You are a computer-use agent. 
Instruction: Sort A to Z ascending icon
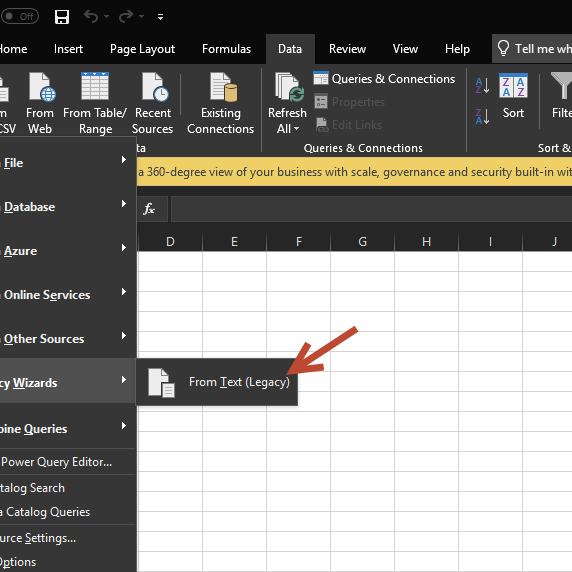pyautogui.click(x=482, y=86)
